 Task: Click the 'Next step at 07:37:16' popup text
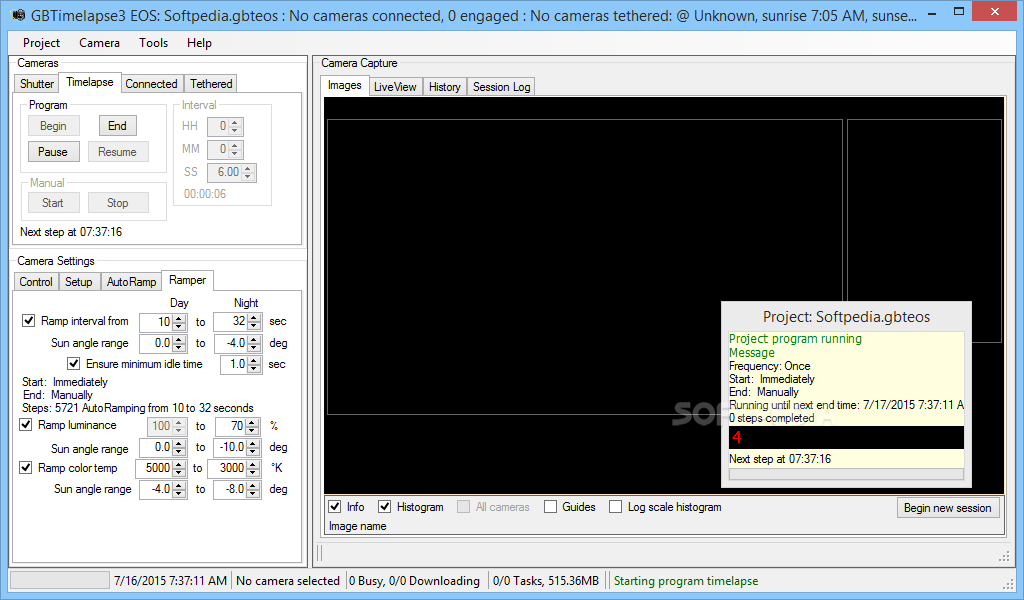[780, 459]
